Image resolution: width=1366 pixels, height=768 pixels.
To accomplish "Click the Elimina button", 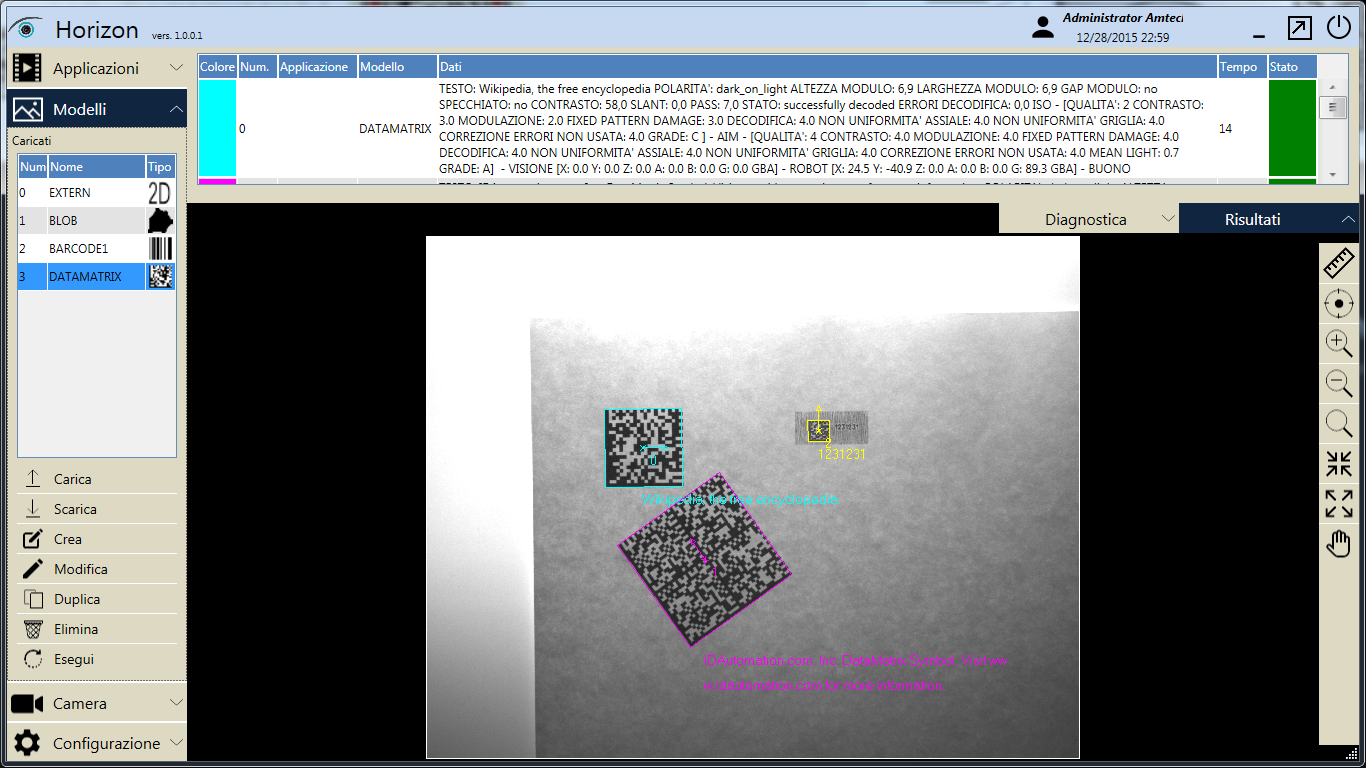I will tap(96, 629).
